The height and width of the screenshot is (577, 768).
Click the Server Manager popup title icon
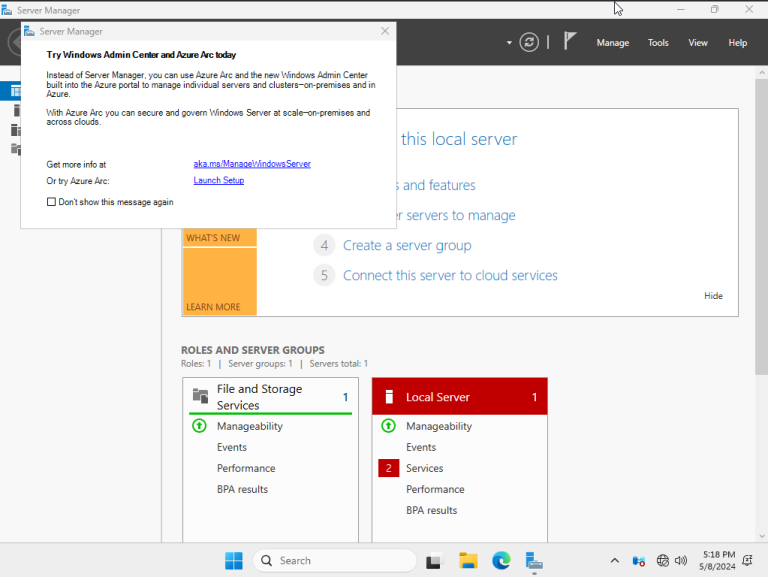point(29,31)
